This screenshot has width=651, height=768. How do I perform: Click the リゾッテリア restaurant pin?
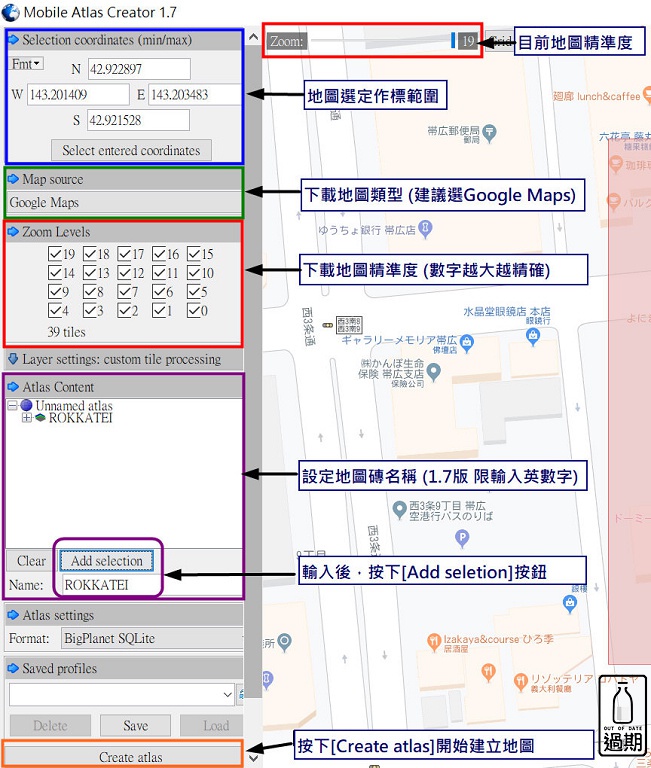tap(520, 681)
